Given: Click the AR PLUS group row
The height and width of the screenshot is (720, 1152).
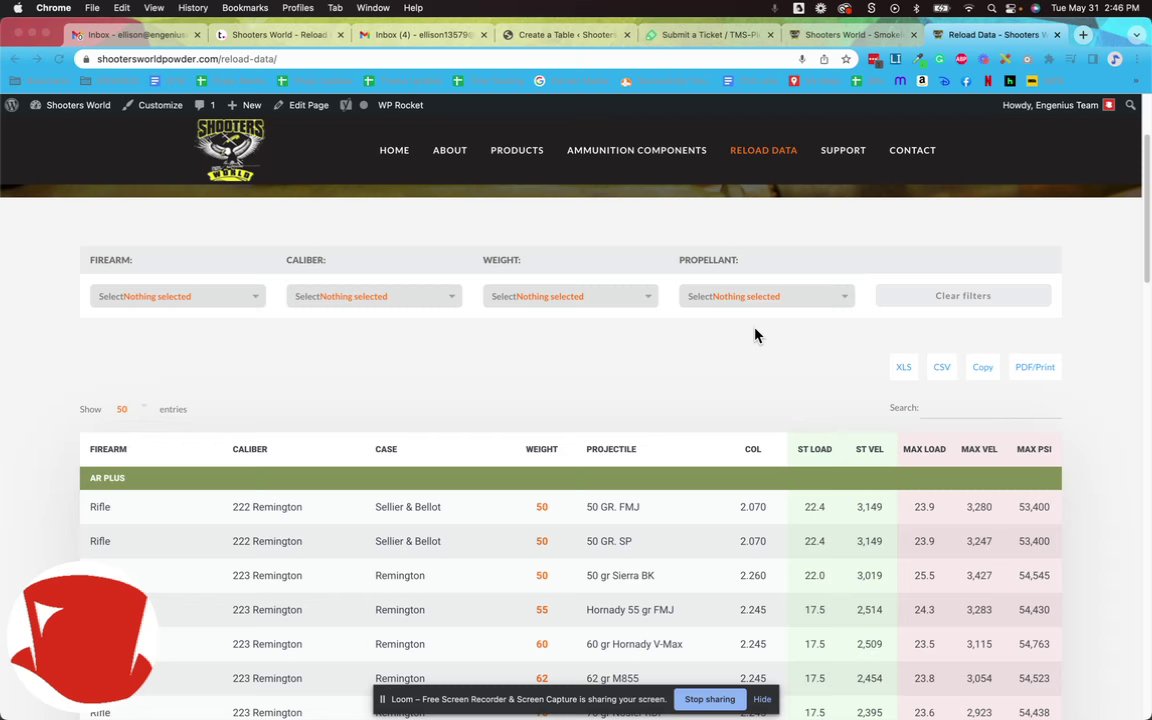Looking at the screenshot, I should [x=570, y=478].
